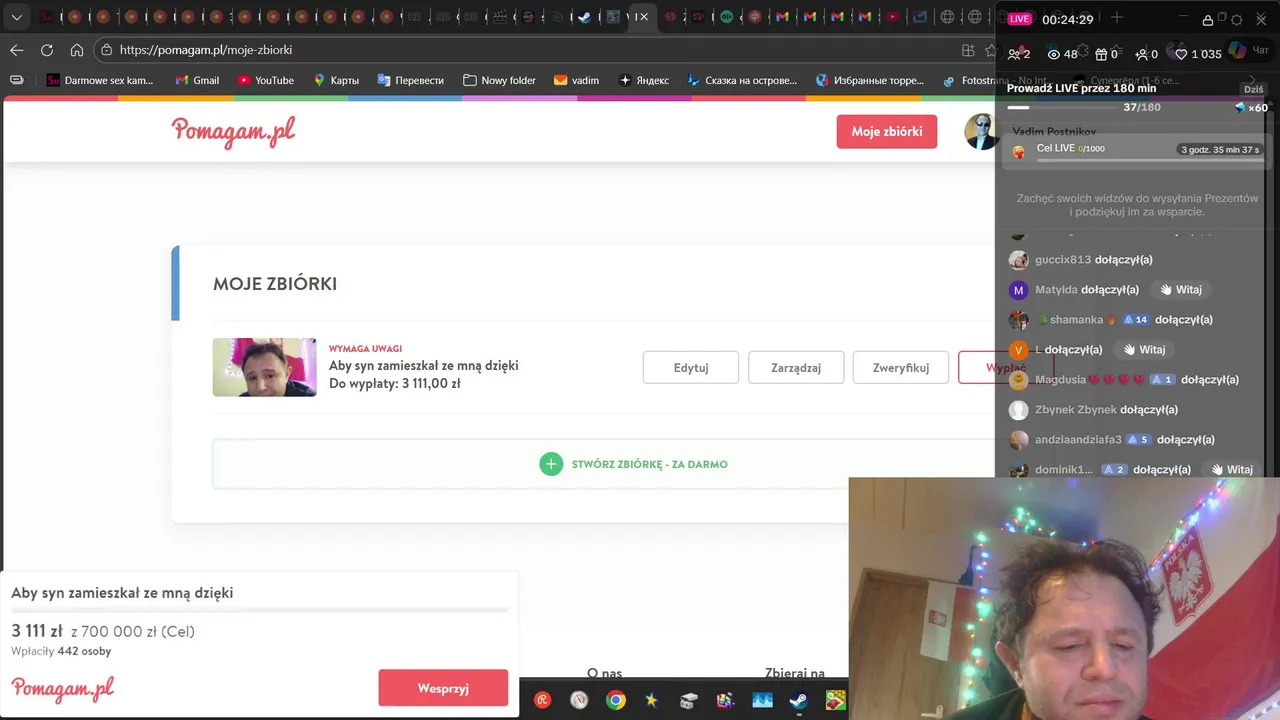Image resolution: width=1280 pixels, height=720 pixels.
Task: Click the Cel LIVE goal progress bar
Action: pos(1150,158)
